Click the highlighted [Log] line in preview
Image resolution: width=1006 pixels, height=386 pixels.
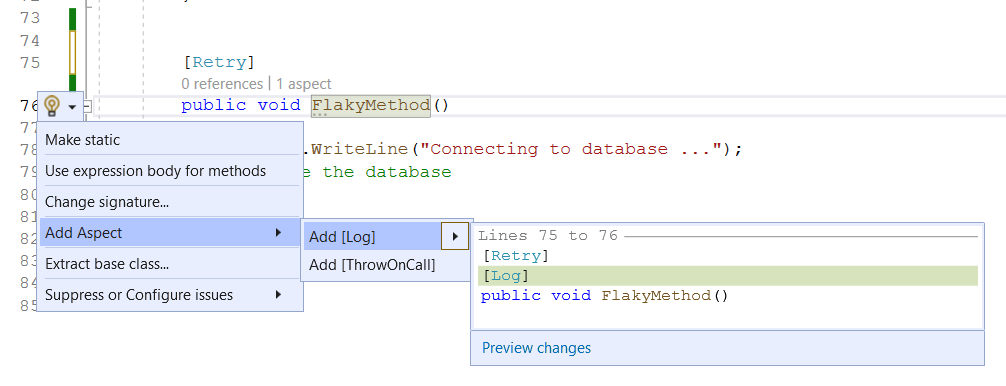click(728, 276)
